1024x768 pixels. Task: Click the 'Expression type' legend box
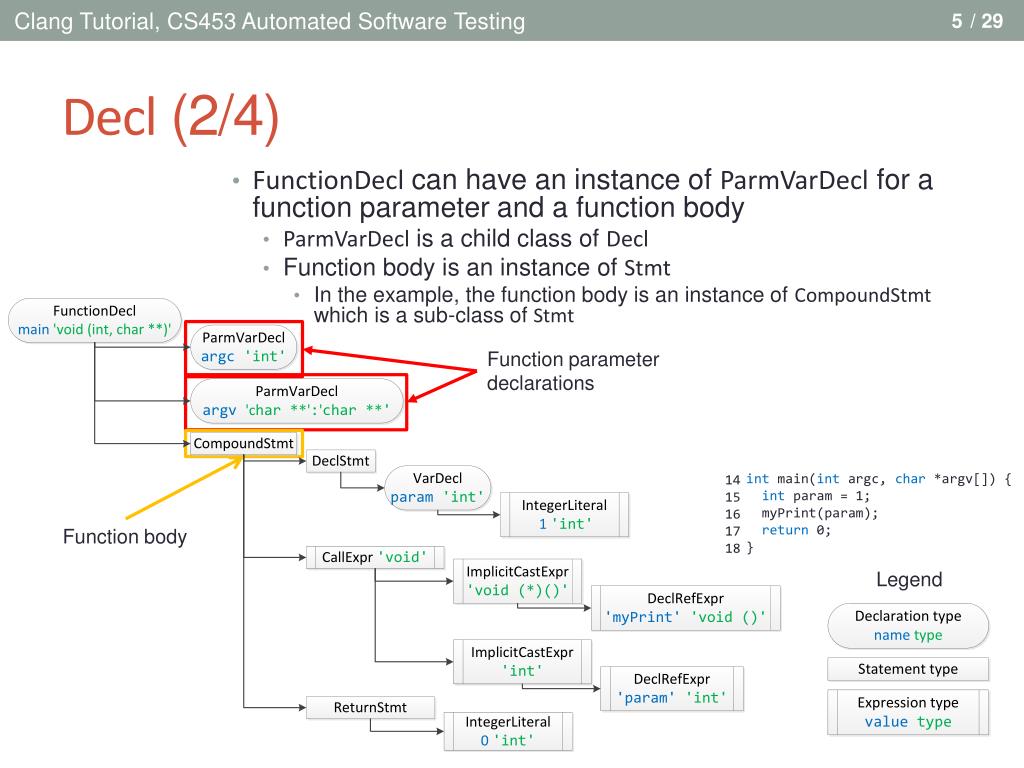click(908, 712)
